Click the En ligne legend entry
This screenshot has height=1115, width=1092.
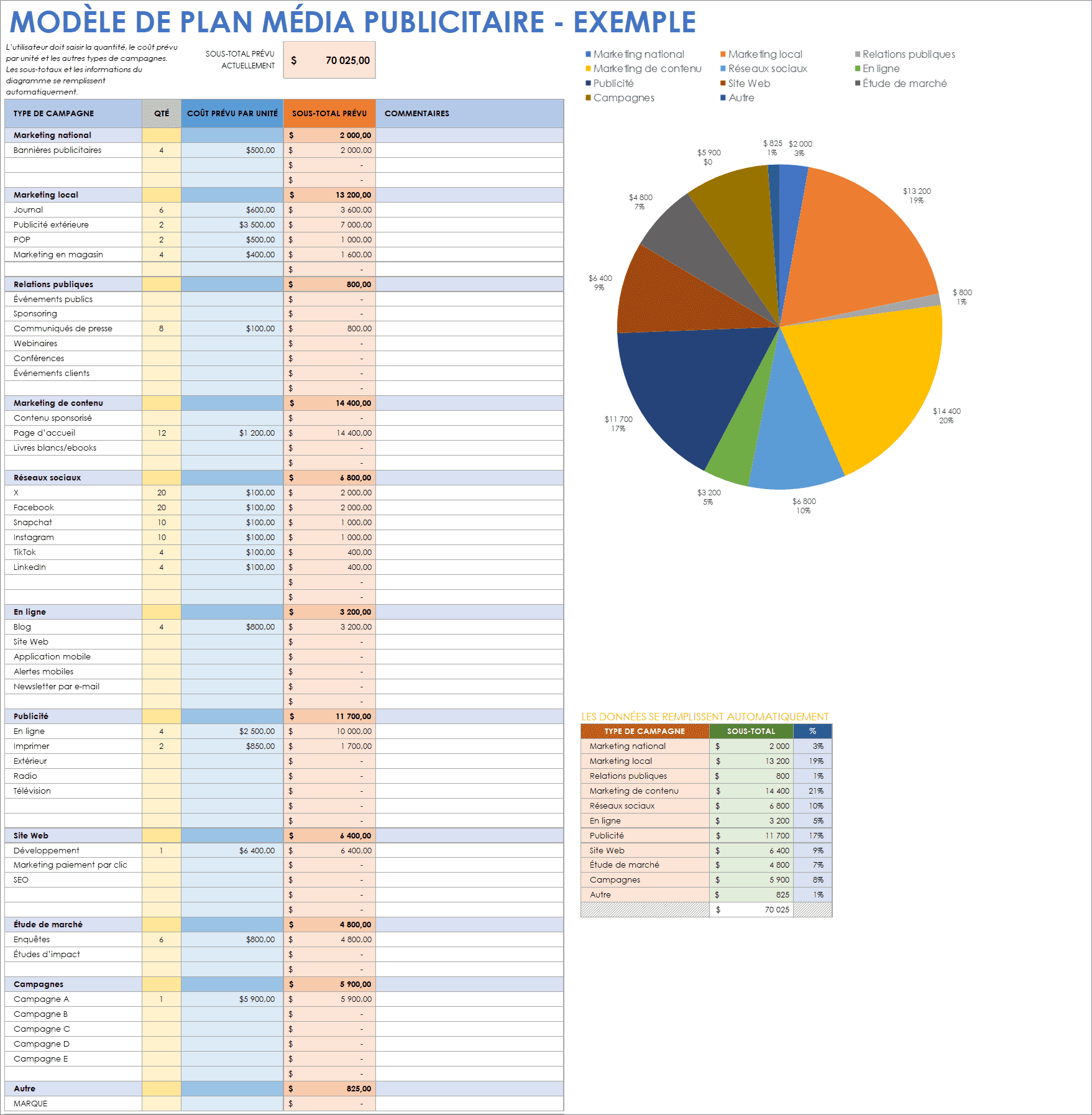(x=878, y=68)
